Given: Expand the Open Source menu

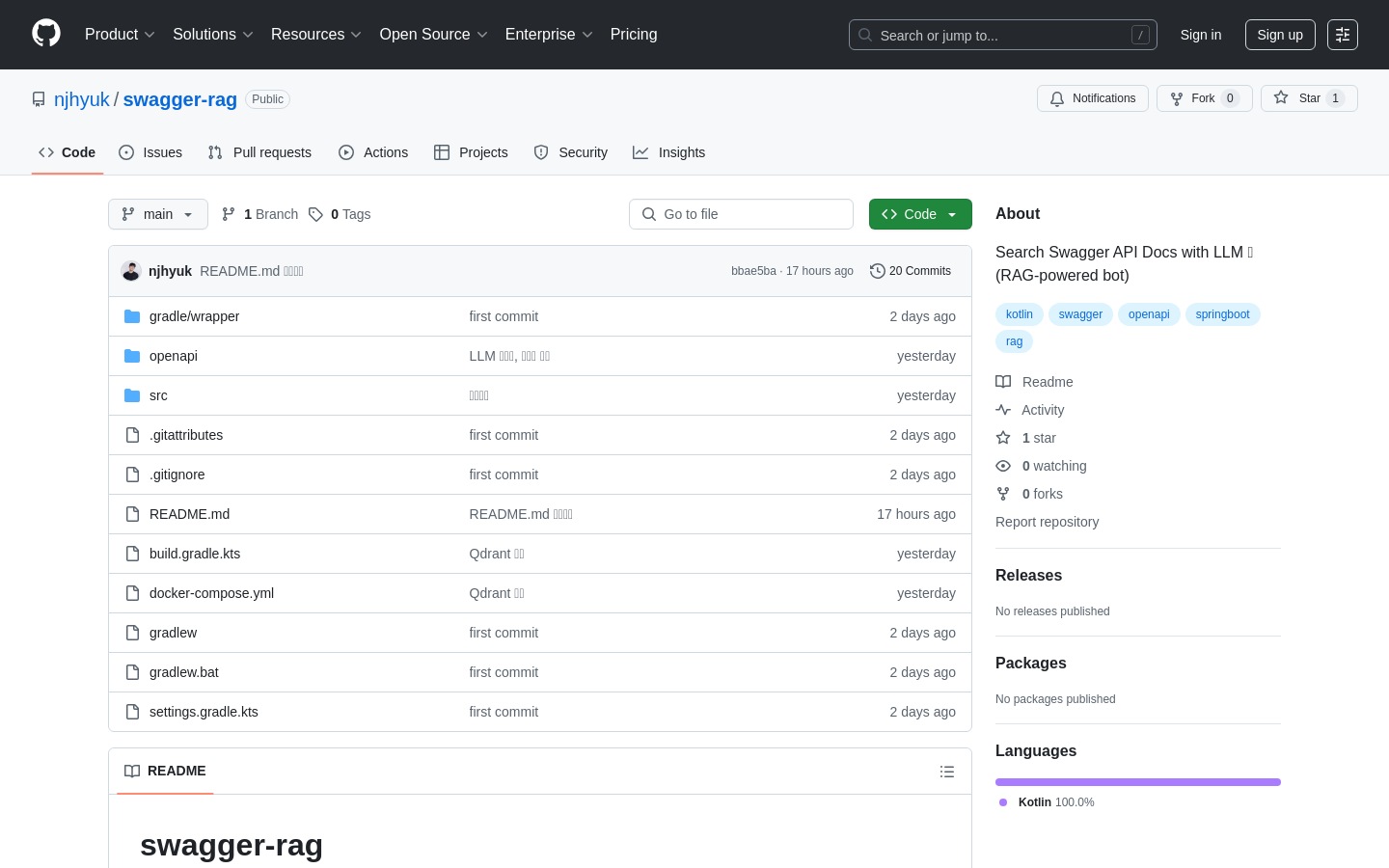Looking at the screenshot, I should coord(434,35).
